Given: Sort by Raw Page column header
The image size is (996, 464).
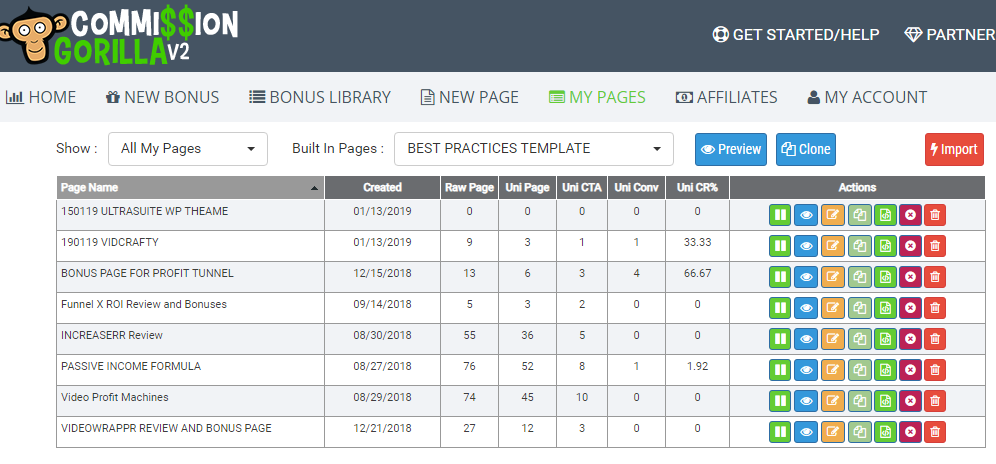Looking at the screenshot, I should click(x=469, y=188).
